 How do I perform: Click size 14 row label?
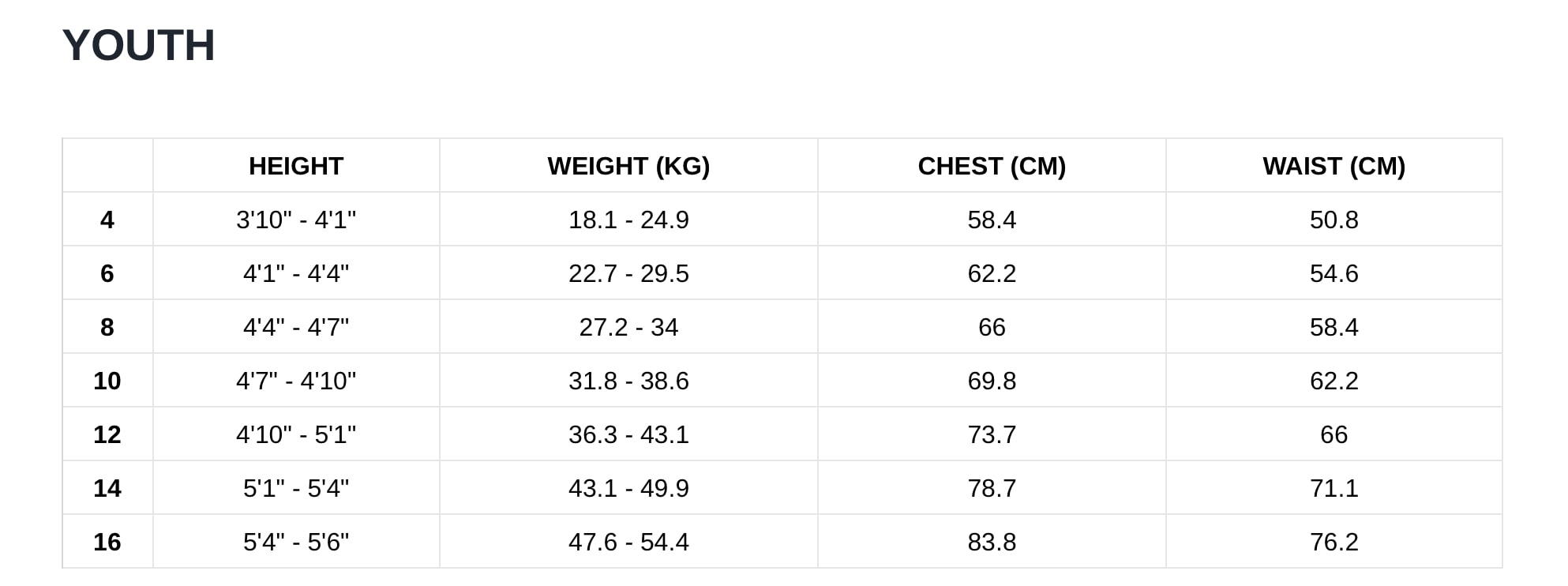pos(107,488)
